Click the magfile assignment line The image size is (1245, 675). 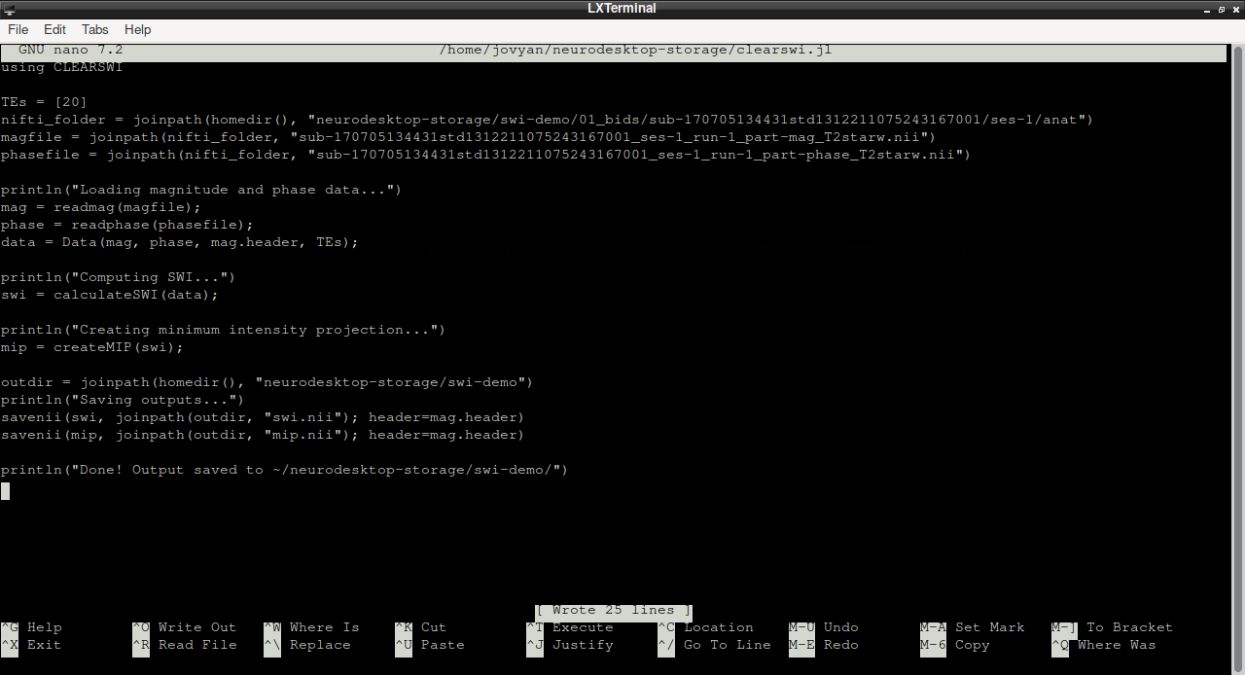coord(468,137)
